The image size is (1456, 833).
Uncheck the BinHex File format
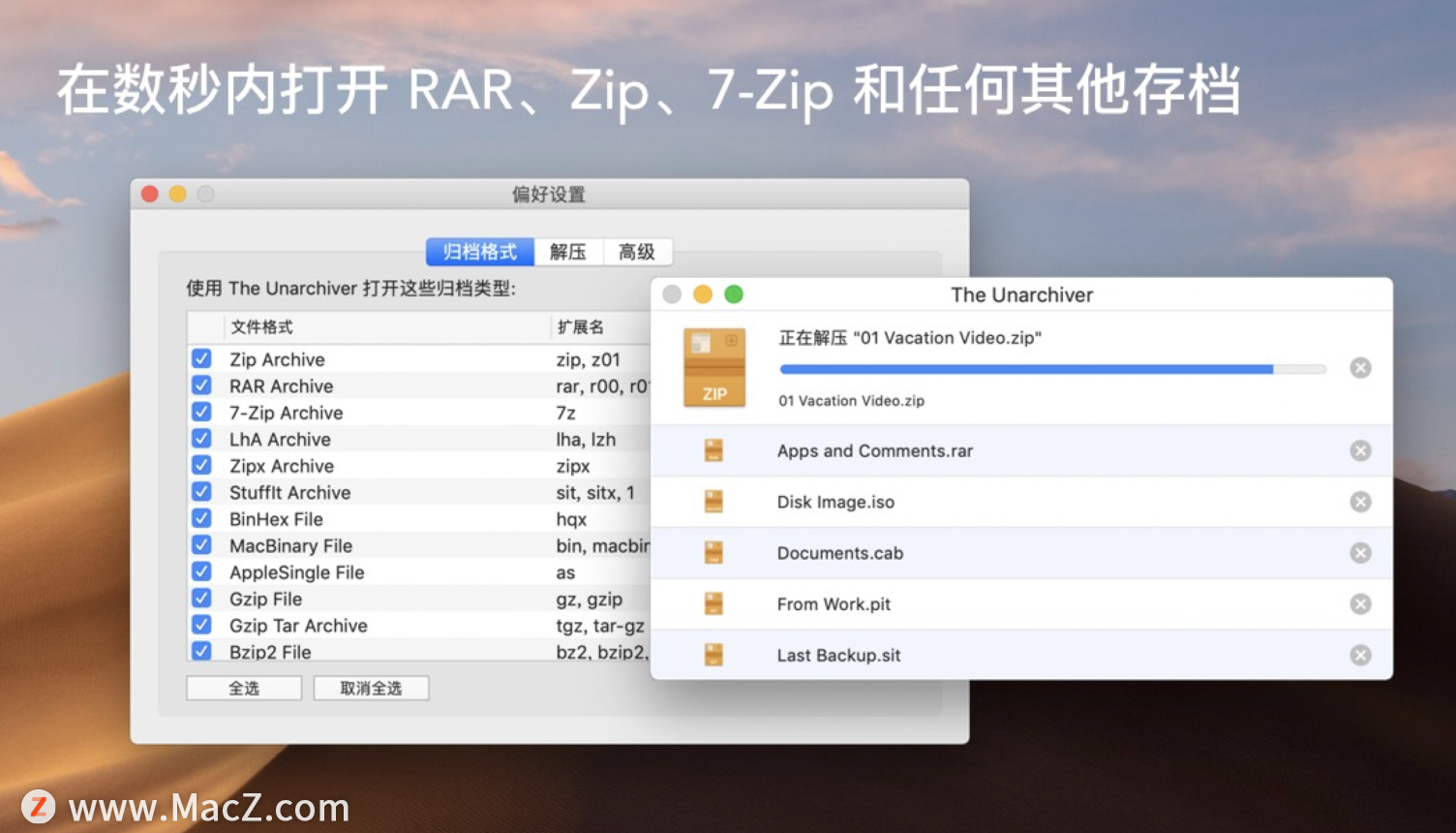click(x=201, y=518)
